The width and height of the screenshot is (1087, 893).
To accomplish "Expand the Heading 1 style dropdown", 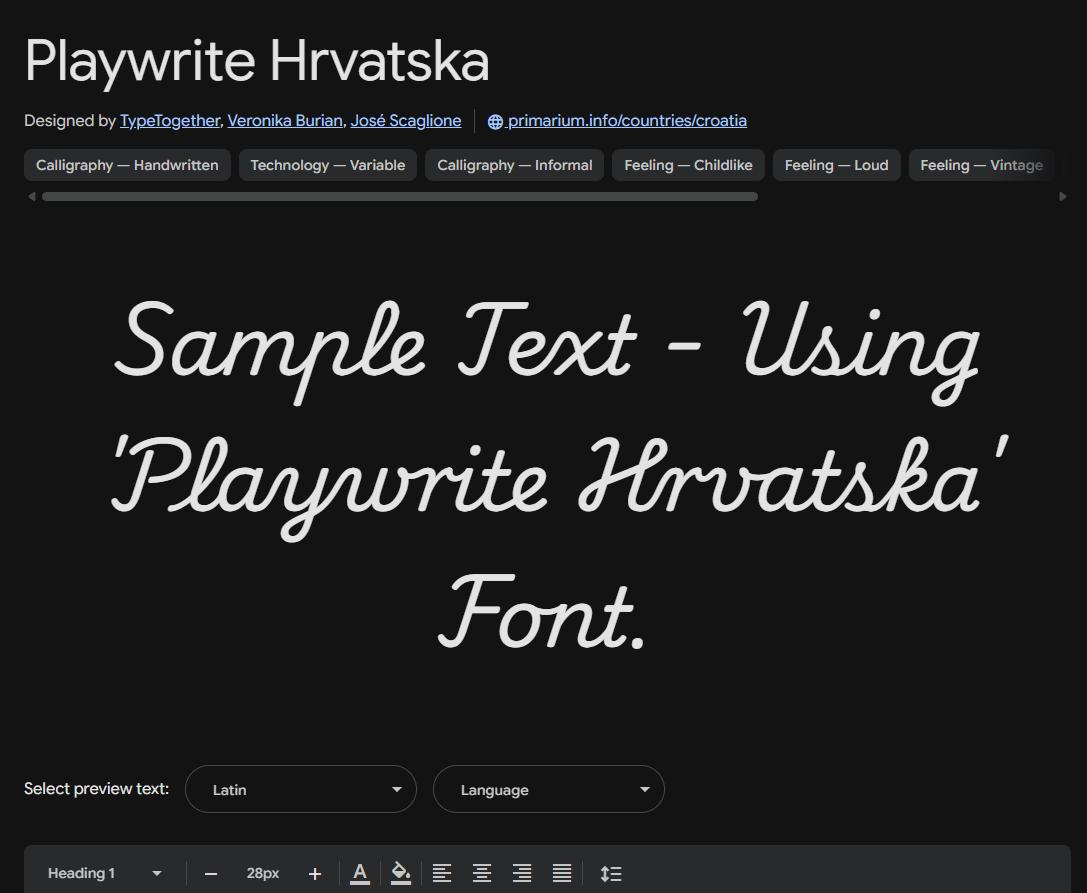I will pos(105,873).
